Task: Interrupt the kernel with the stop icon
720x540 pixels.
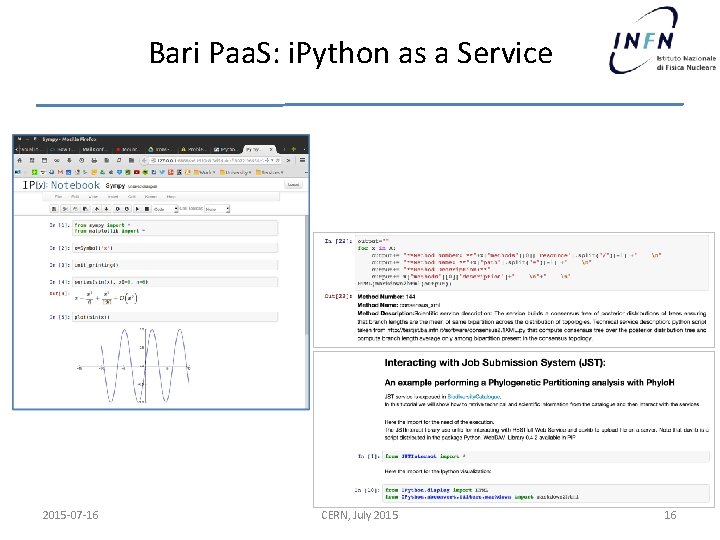Action: [147, 209]
